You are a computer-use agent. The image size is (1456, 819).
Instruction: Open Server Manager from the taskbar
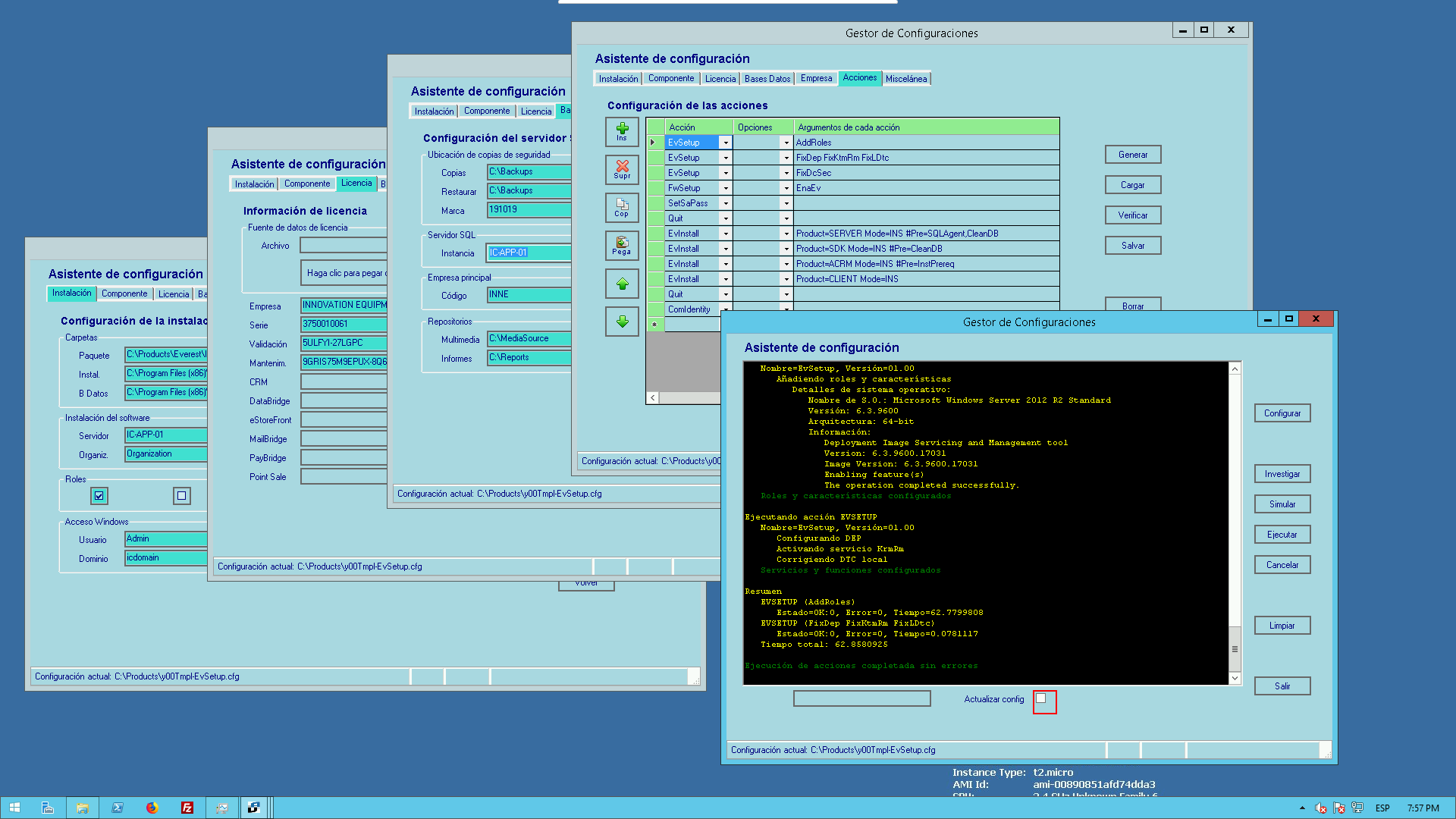(47, 808)
